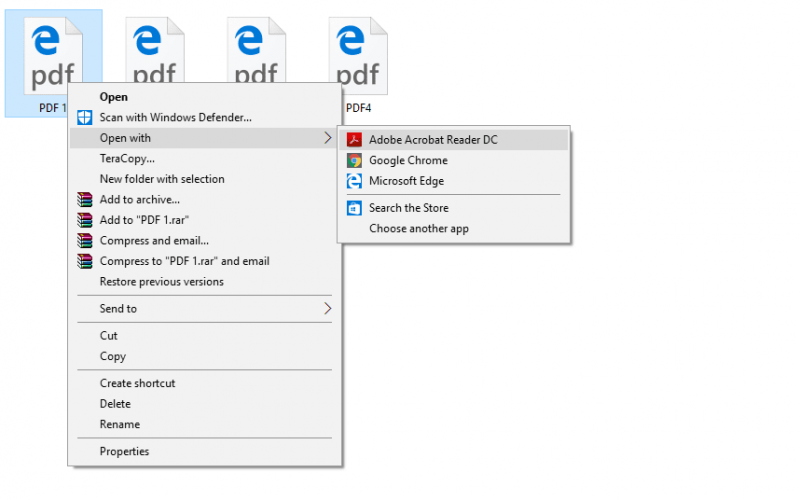Select the PDF4 file icon
The image size is (800, 500).
[358, 55]
